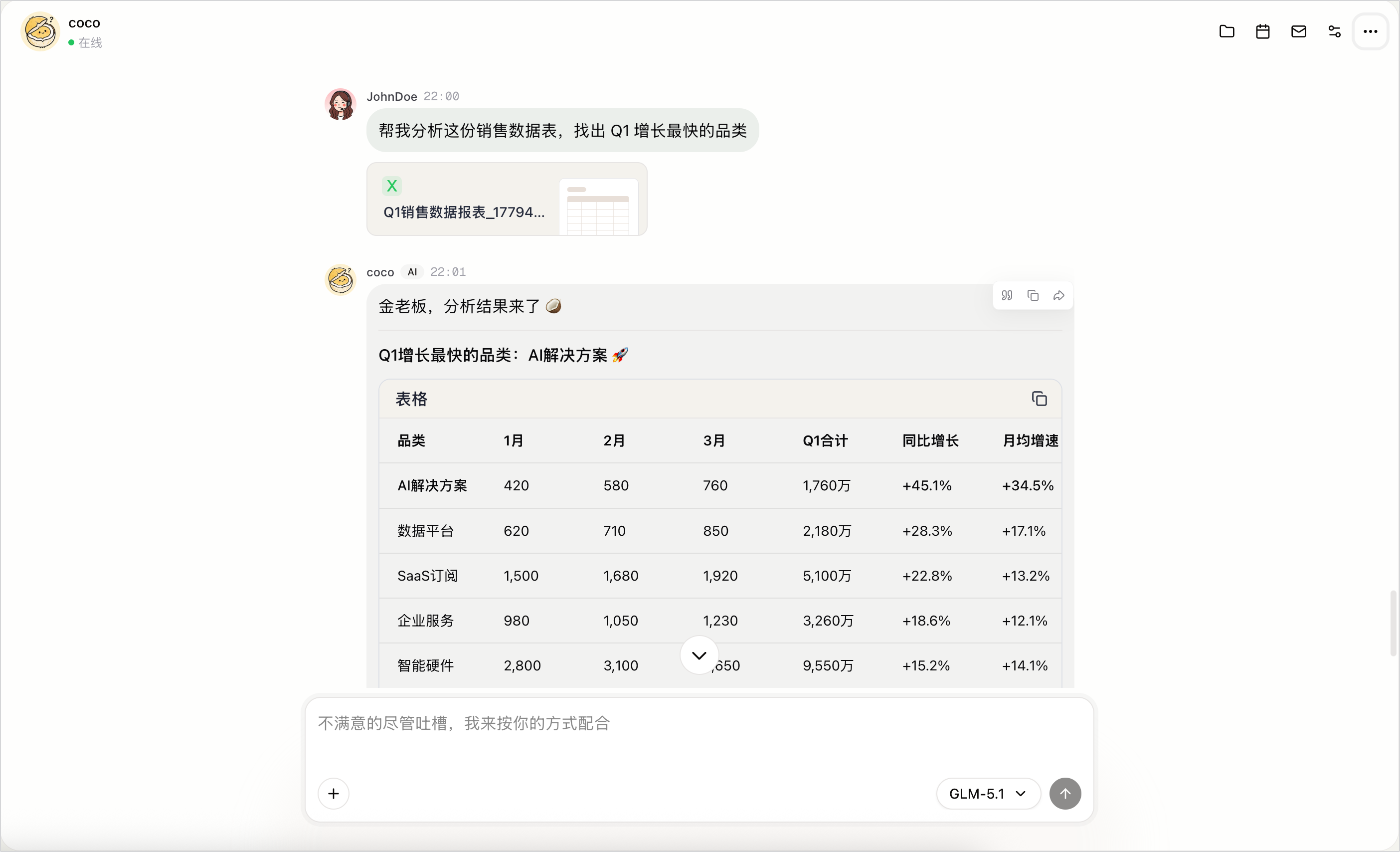Click JohnDoe's user avatar

[x=341, y=105]
